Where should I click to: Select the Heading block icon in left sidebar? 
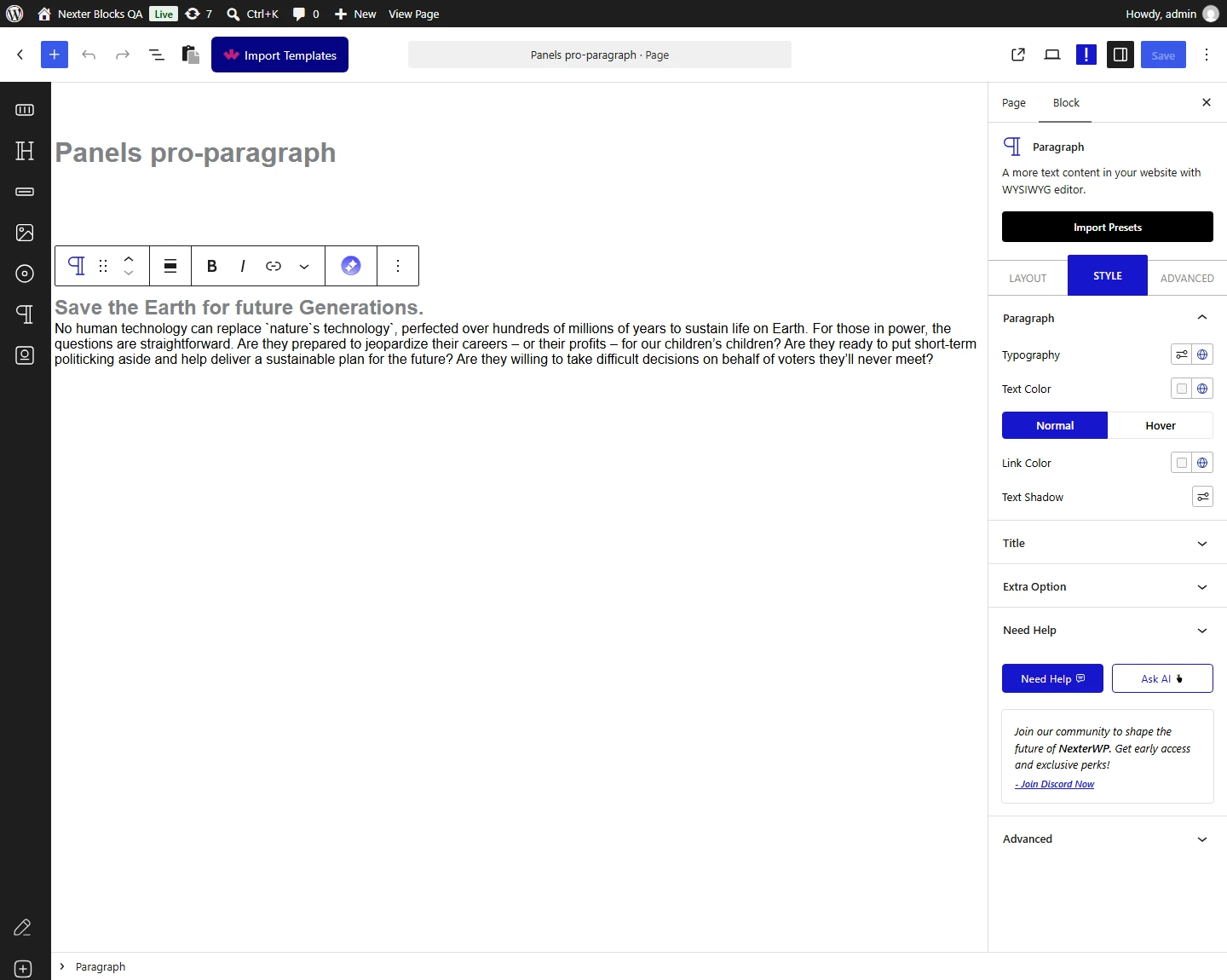pyautogui.click(x=25, y=151)
